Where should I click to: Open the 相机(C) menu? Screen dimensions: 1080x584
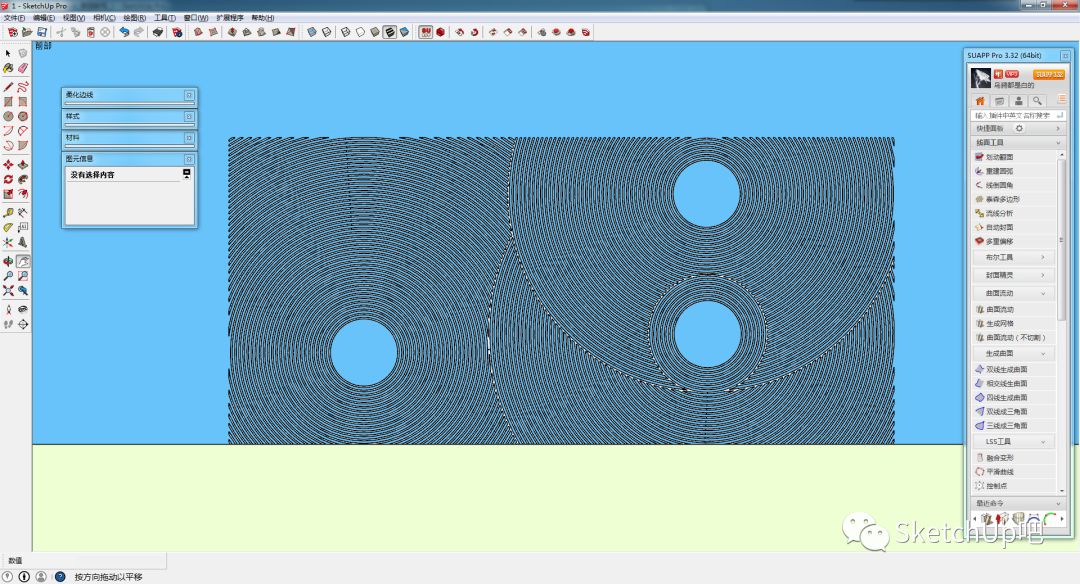tap(104, 18)
